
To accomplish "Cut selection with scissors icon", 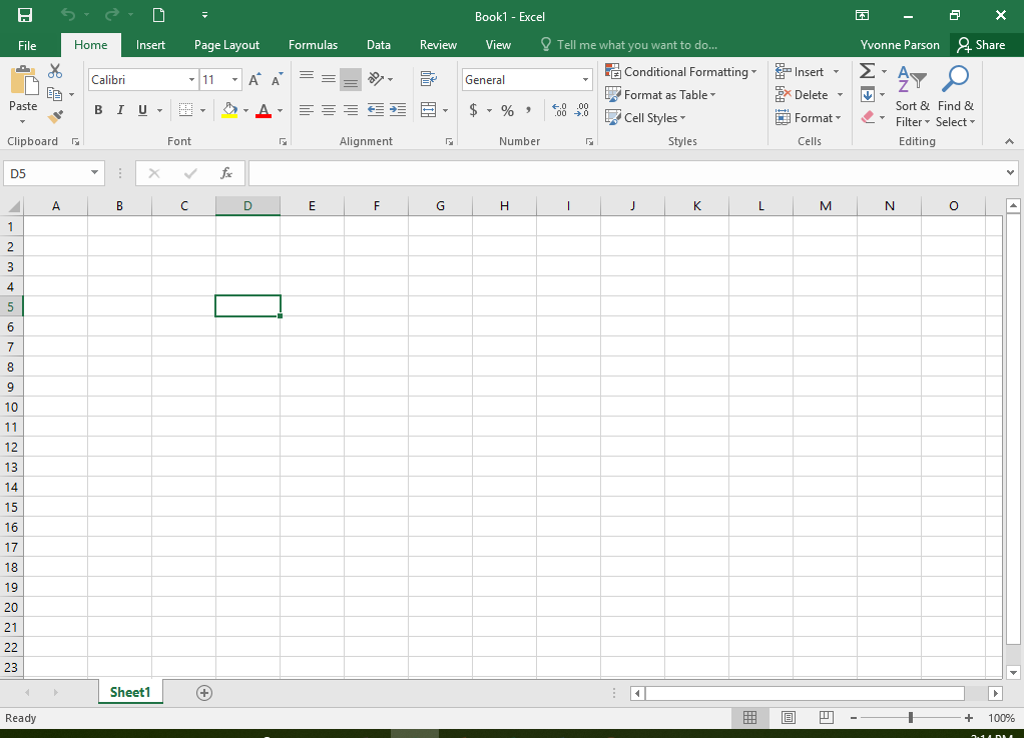I will tap(55, 71).
